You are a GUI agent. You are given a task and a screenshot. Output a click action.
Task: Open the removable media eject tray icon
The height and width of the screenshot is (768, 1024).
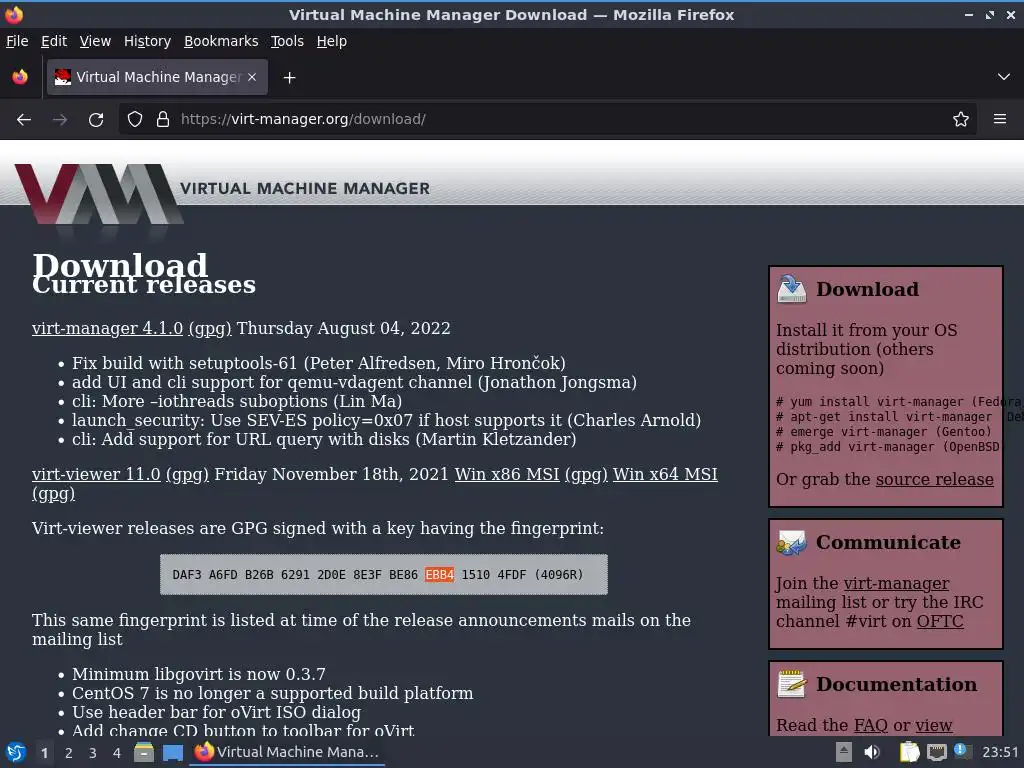click(x=844, y=752)
